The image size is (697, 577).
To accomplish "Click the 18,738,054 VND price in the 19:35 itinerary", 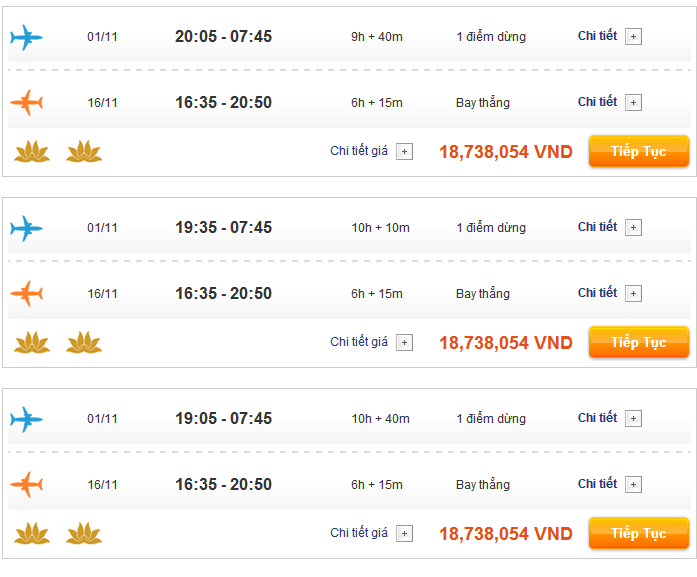I will (x=505, y=343).
